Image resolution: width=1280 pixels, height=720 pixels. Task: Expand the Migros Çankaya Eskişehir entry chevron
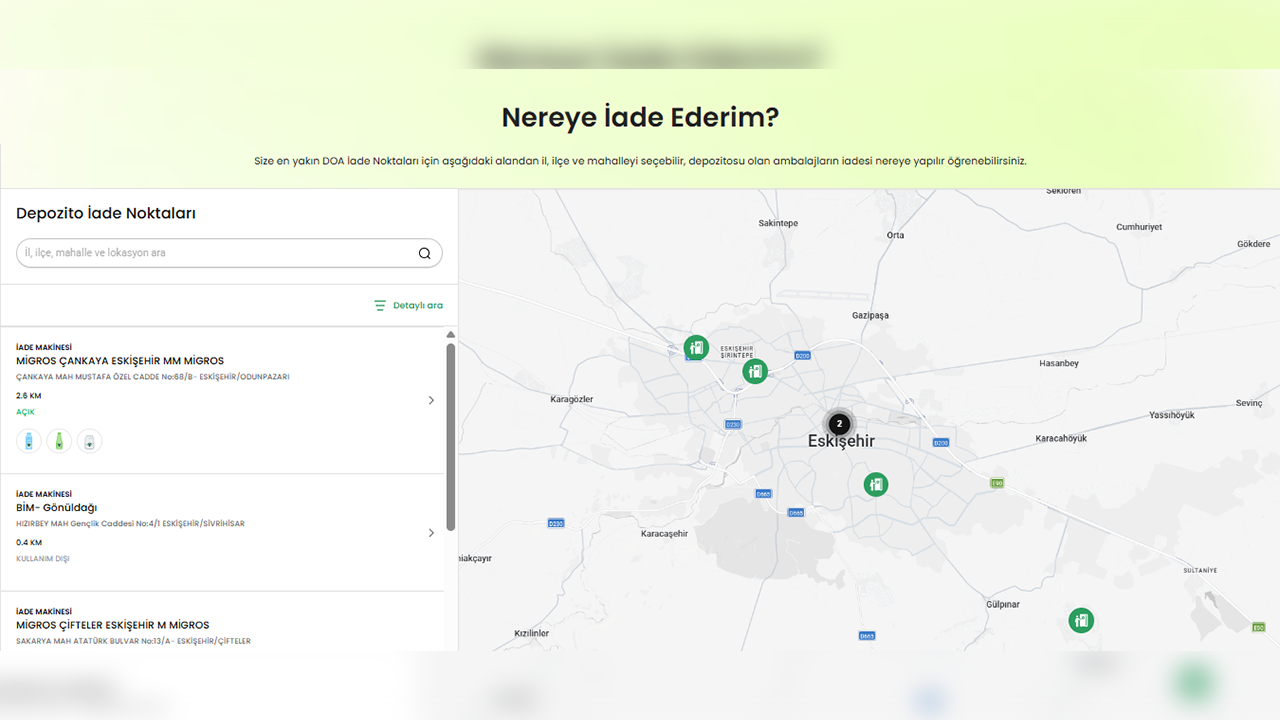click(431, 400)
